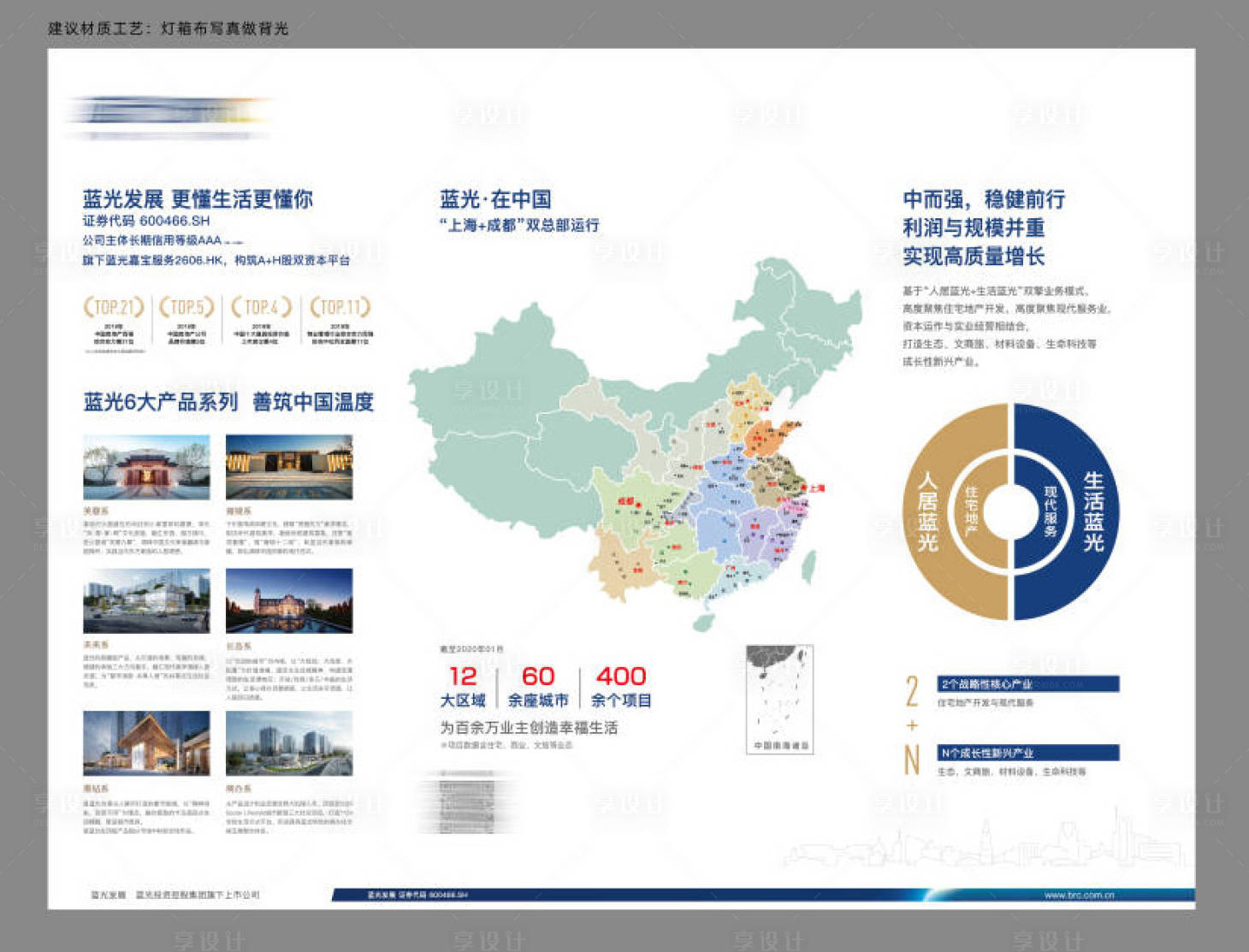Click the TOP.21 ranking badge

coord(114,307)
